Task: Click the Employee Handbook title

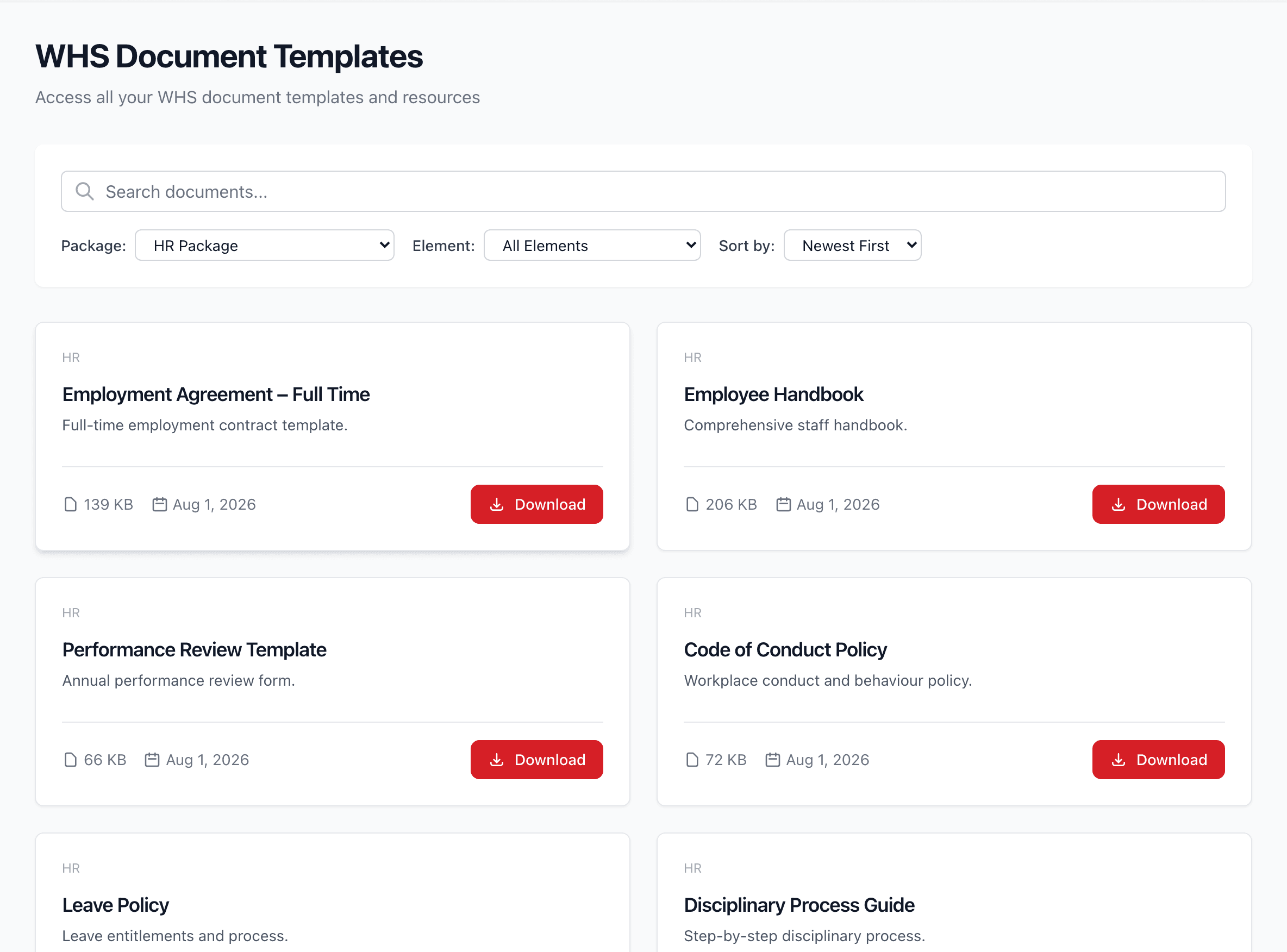Action: pyautogui.click(x=773, y=394)
